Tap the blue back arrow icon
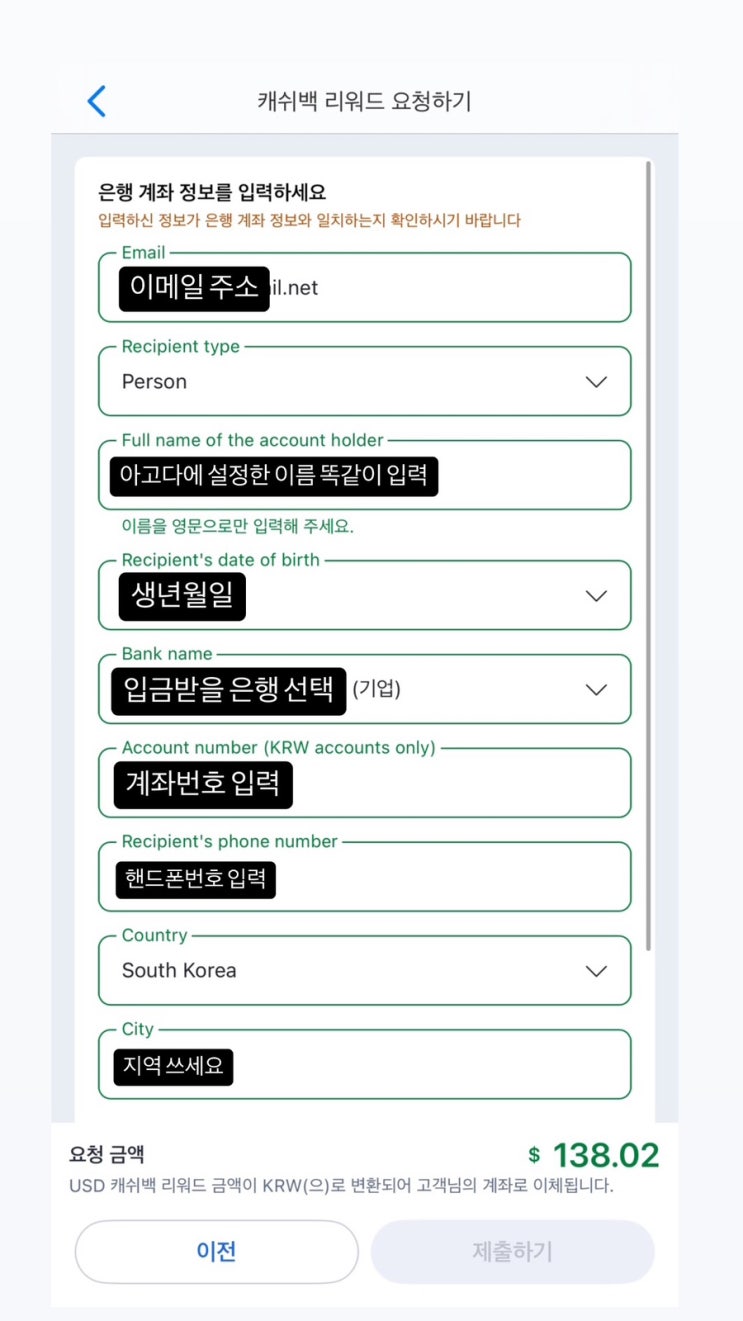Image resolution: width=743 pixels, height=1321 pixels. point(97,101)
